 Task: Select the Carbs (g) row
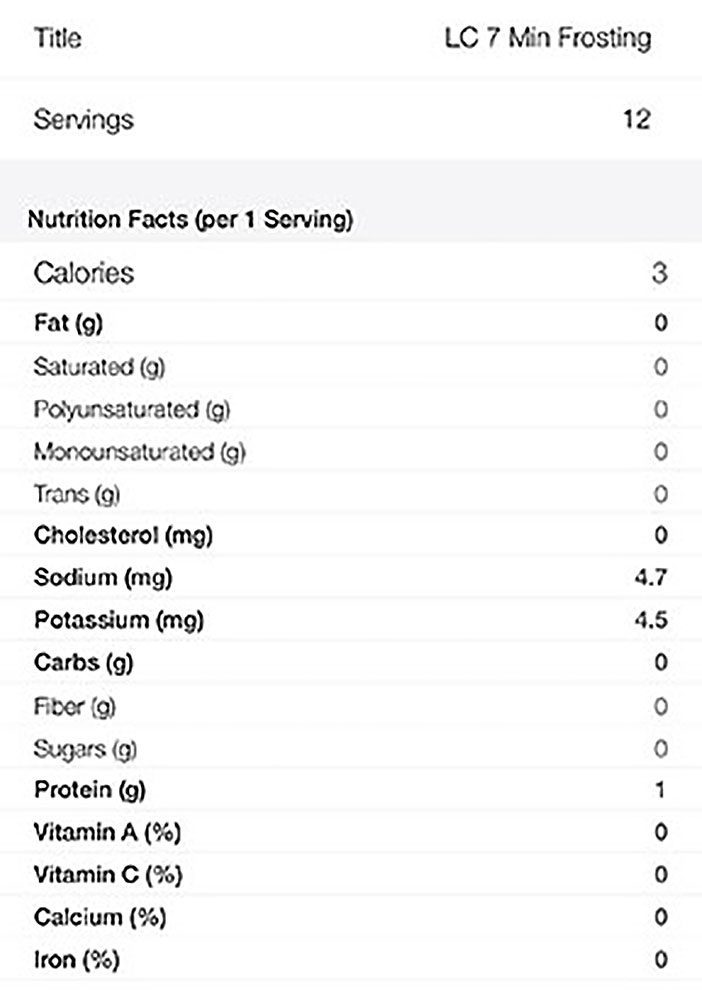(351, 662)
